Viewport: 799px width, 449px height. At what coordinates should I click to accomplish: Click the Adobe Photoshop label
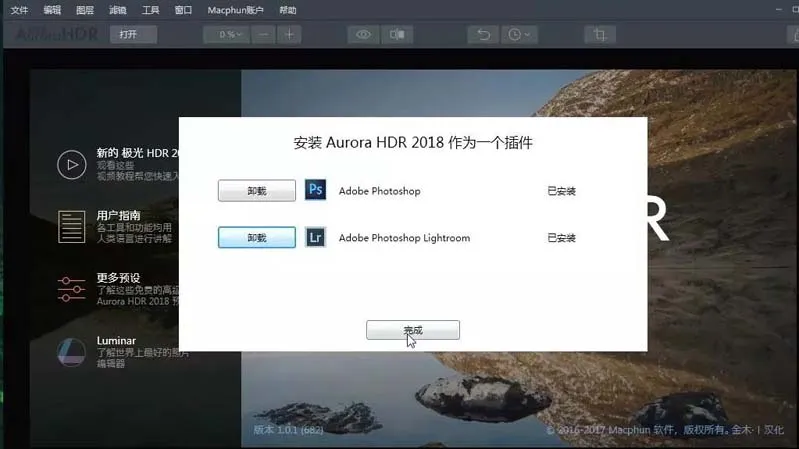[x=380, y=191]
